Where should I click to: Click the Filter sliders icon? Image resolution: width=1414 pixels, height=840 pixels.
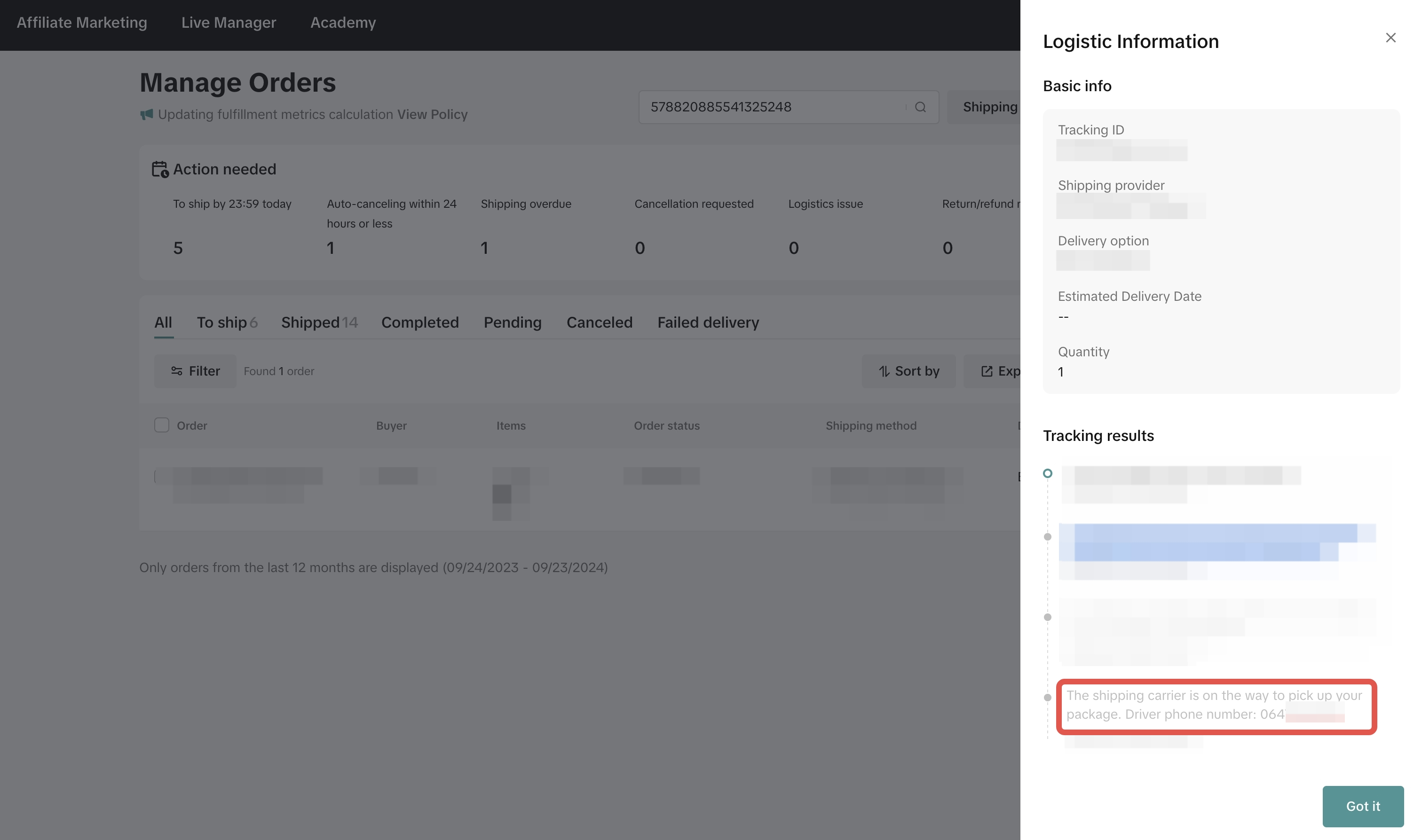click(177, 371)
